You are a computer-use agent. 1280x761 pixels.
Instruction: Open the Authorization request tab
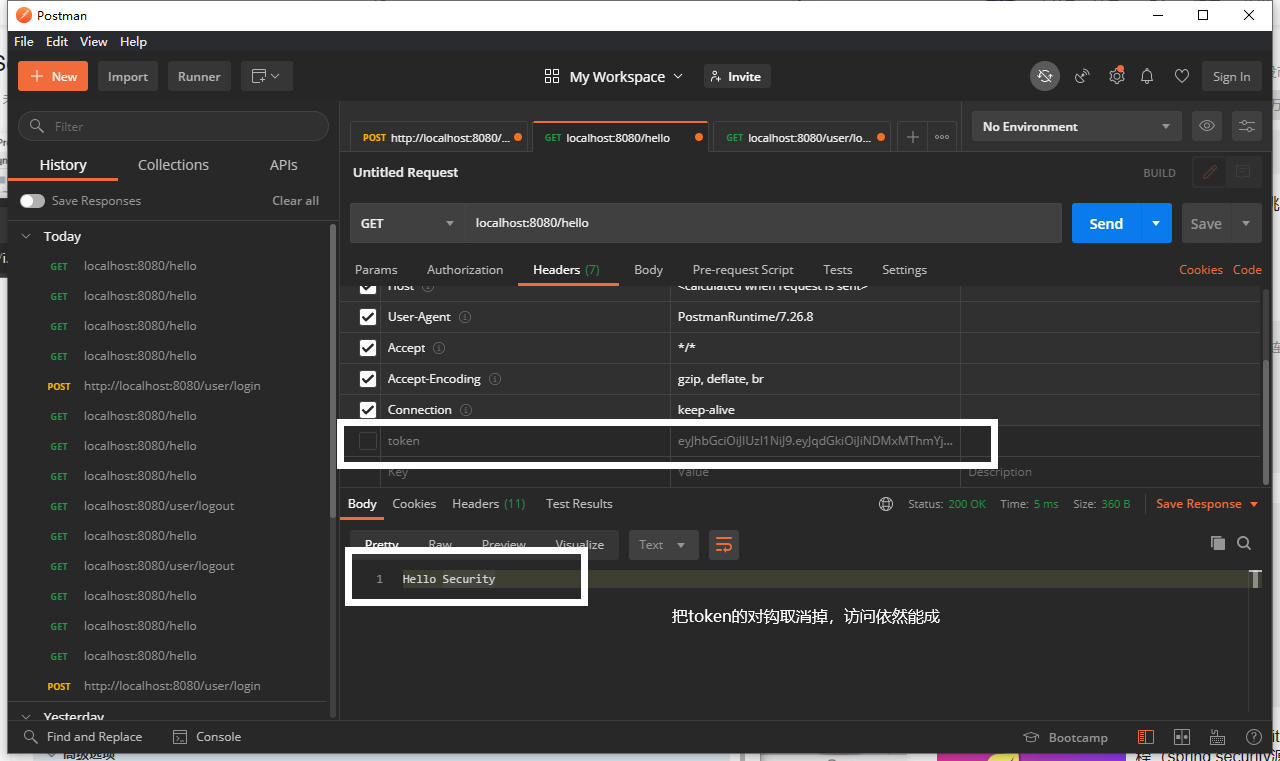(465, 270)
